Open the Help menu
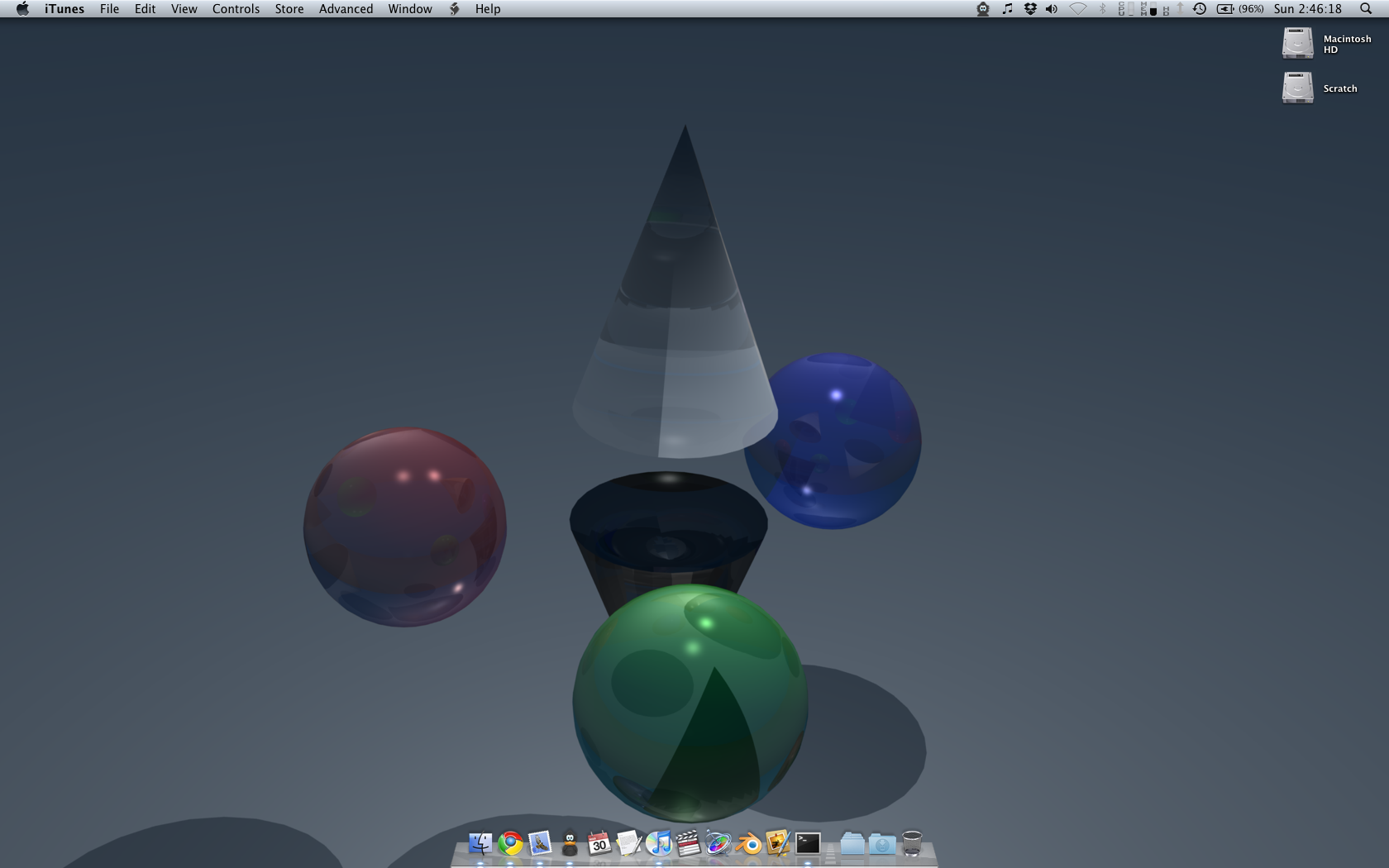The height and width of the screenshot is (868, 1389). 488,9
